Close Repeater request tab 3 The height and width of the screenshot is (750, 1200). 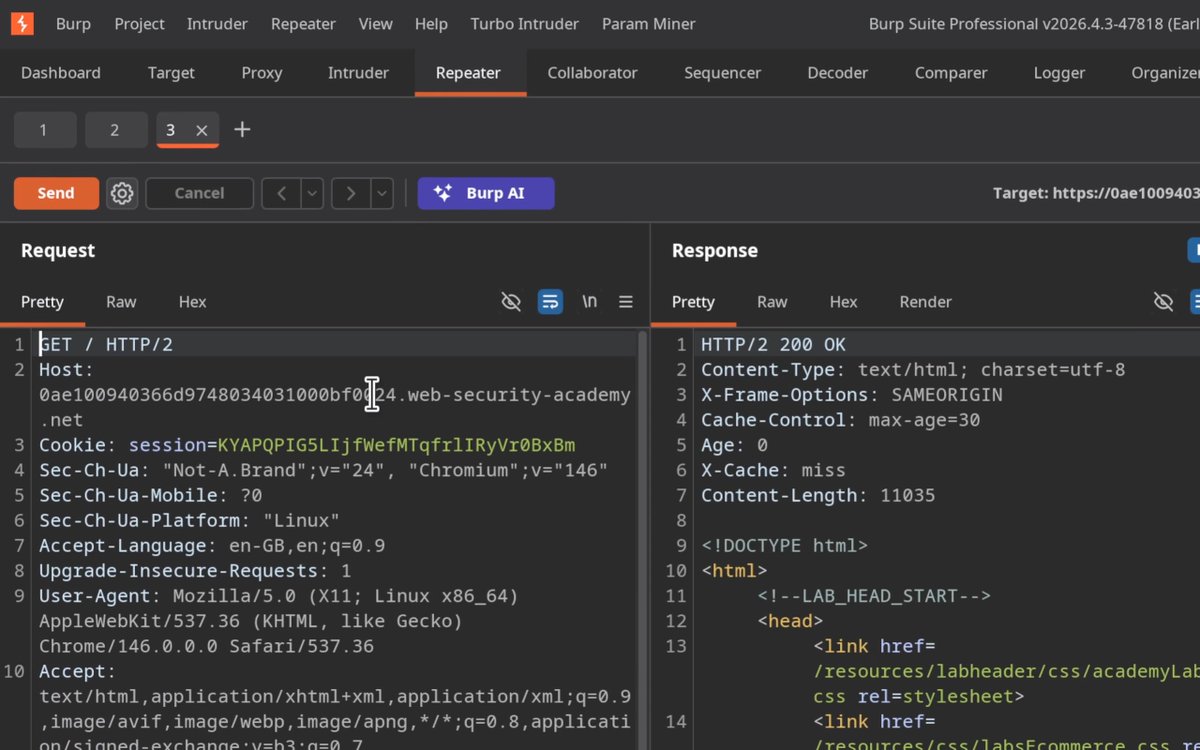click(x=202, y=130)
